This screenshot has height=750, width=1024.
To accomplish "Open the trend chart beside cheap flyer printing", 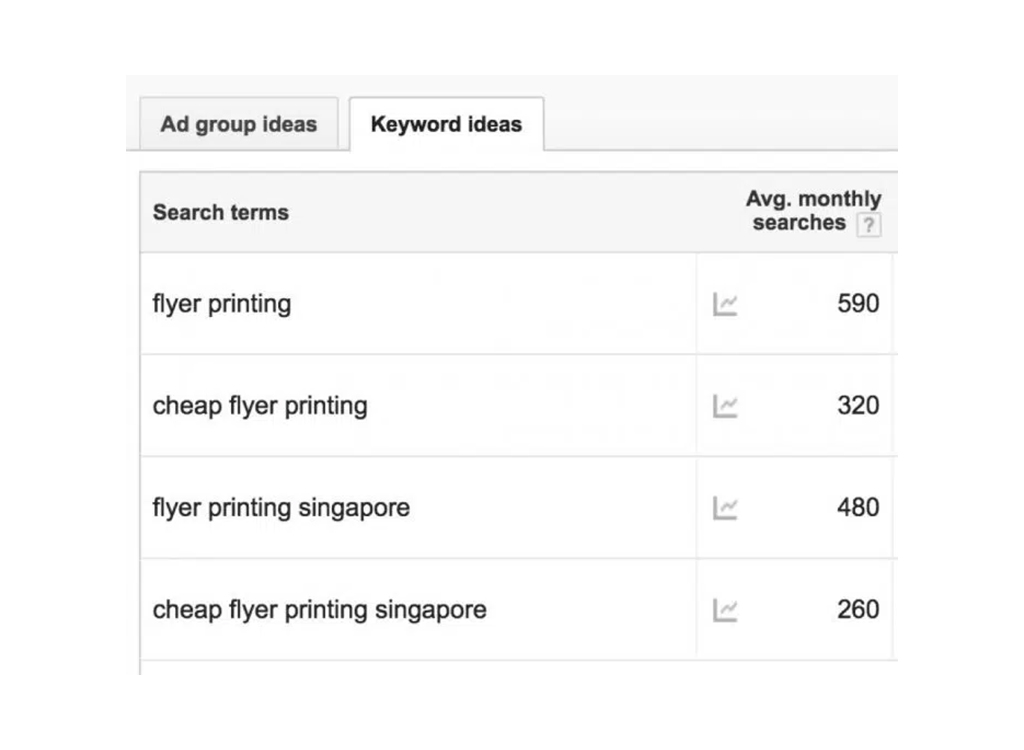I will pos(725,406).
